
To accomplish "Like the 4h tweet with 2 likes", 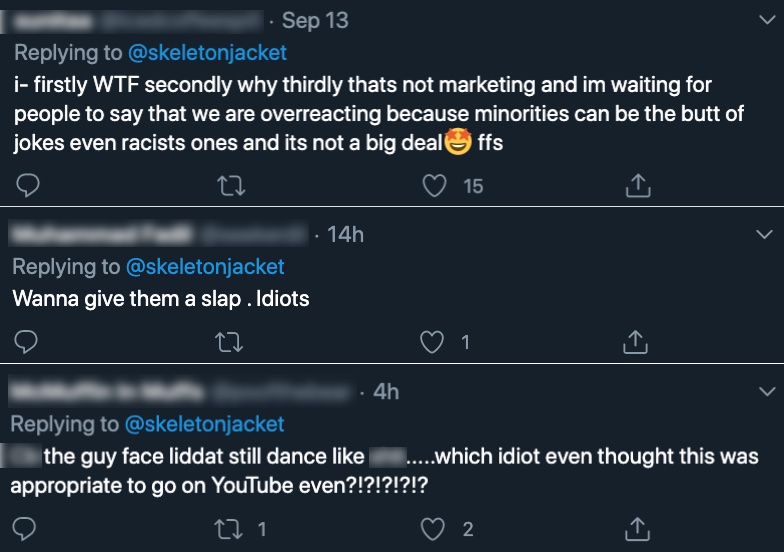I will coord(432,529).
